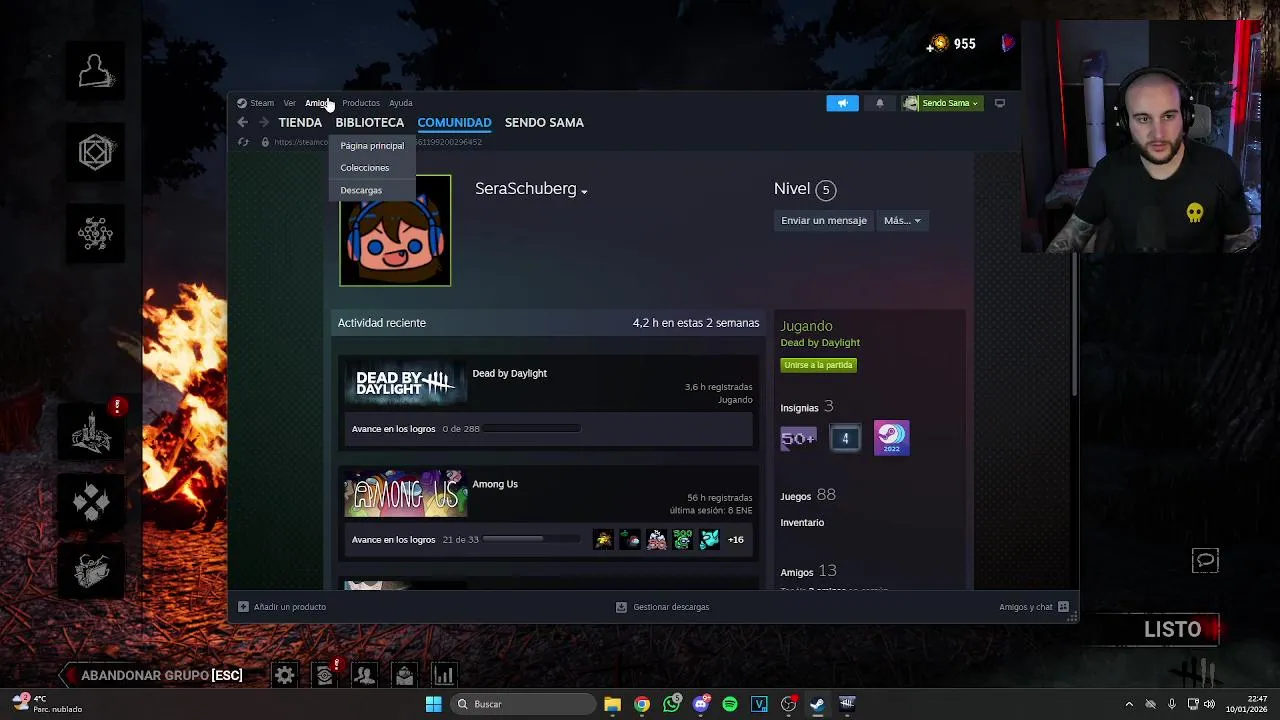Open File Explorer from the taskbar
This screenshot has height=720, width=1280.
(x=612, y=705)
